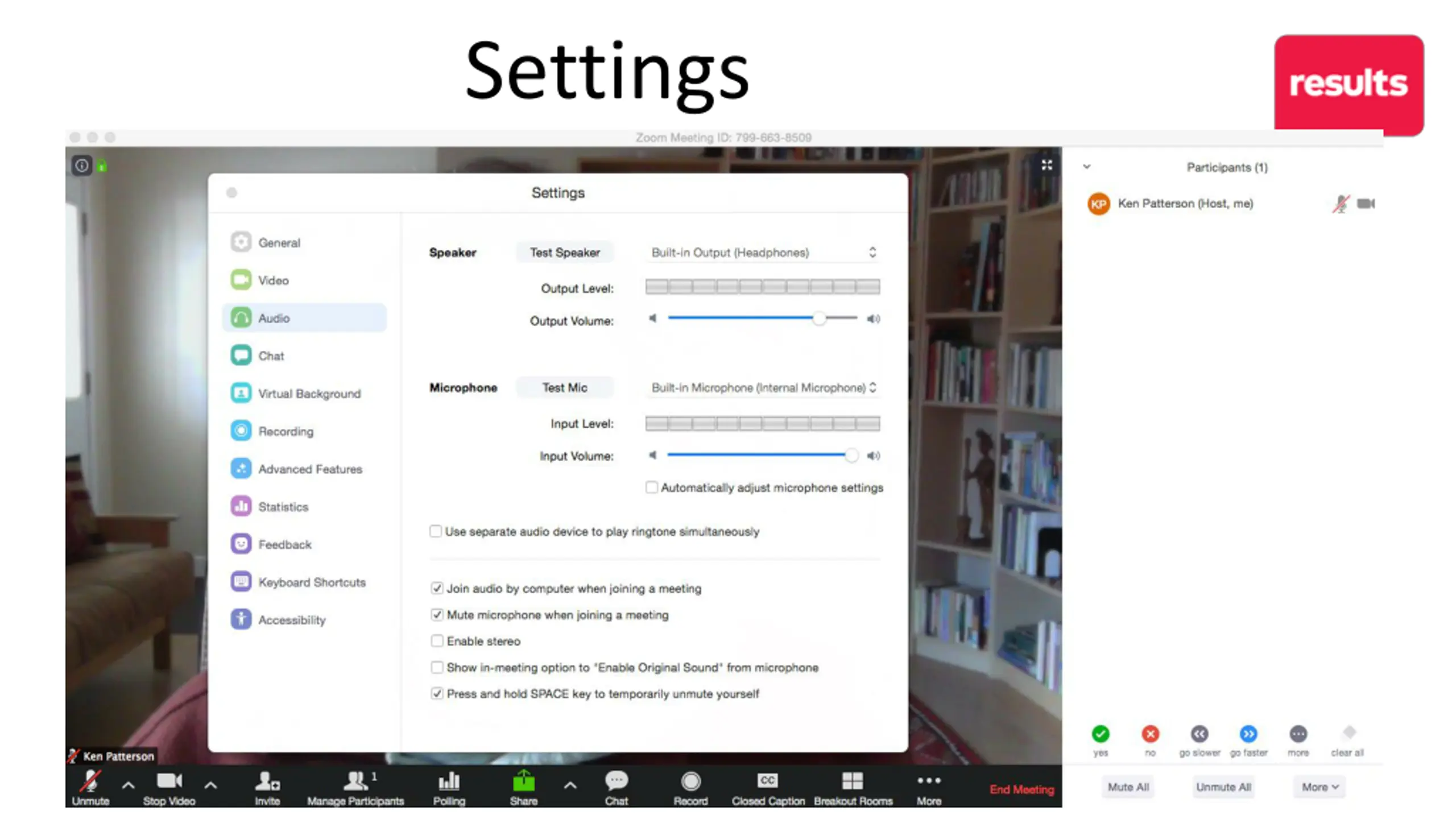
Task: Click the 'go slower' reaction icon
Action: [1199, 734]
